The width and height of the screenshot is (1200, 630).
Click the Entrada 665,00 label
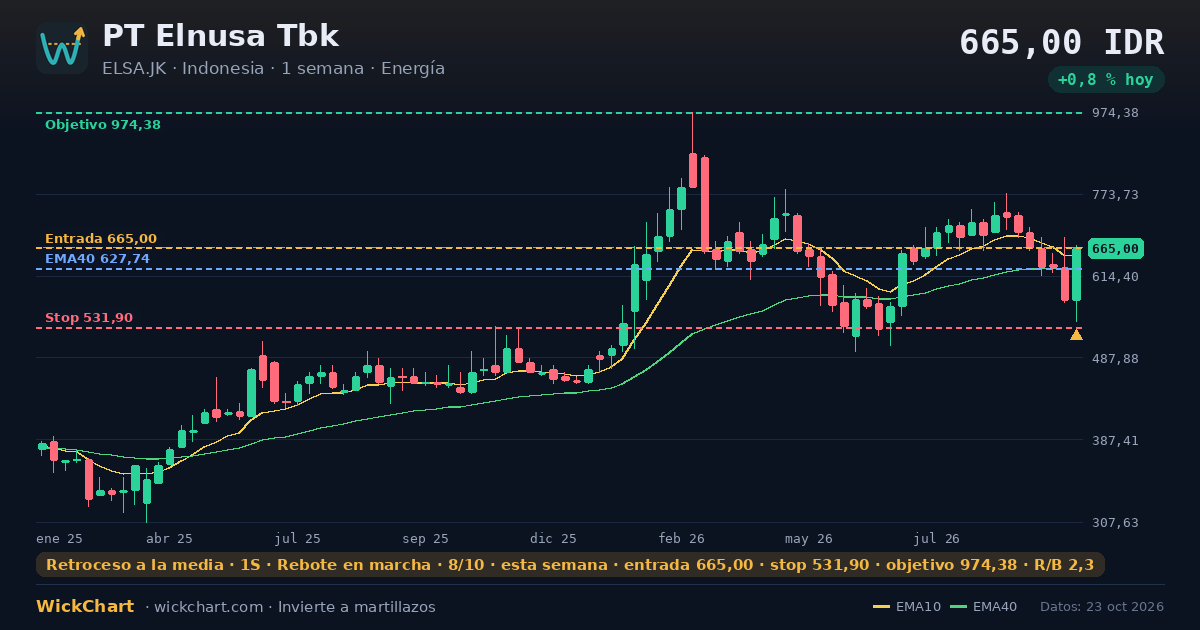(x=101, y=239)
